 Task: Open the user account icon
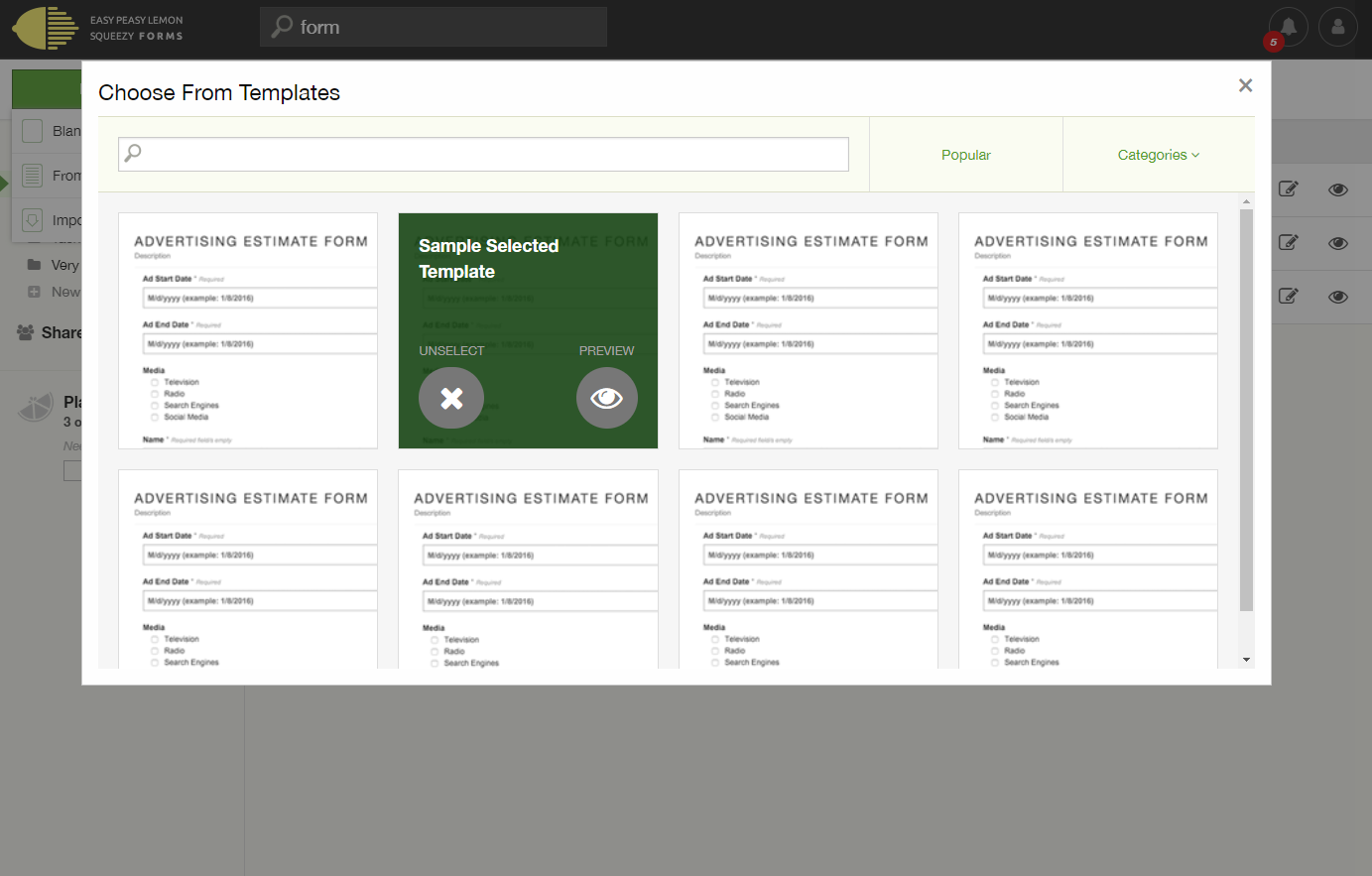pos(1338,27)
